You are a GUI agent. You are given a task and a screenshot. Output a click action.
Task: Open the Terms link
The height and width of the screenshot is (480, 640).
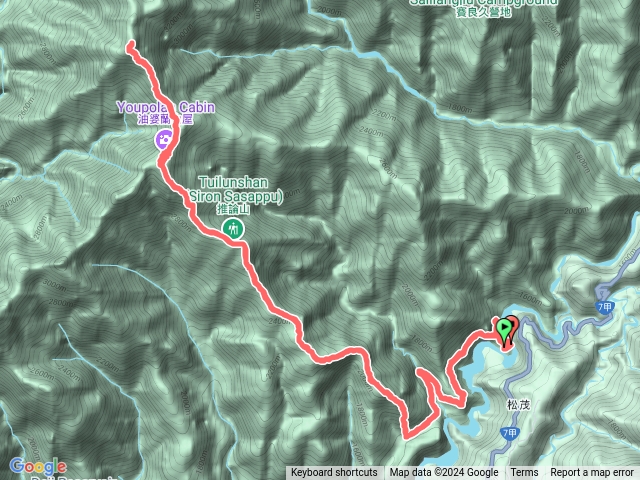coord(524,473)
